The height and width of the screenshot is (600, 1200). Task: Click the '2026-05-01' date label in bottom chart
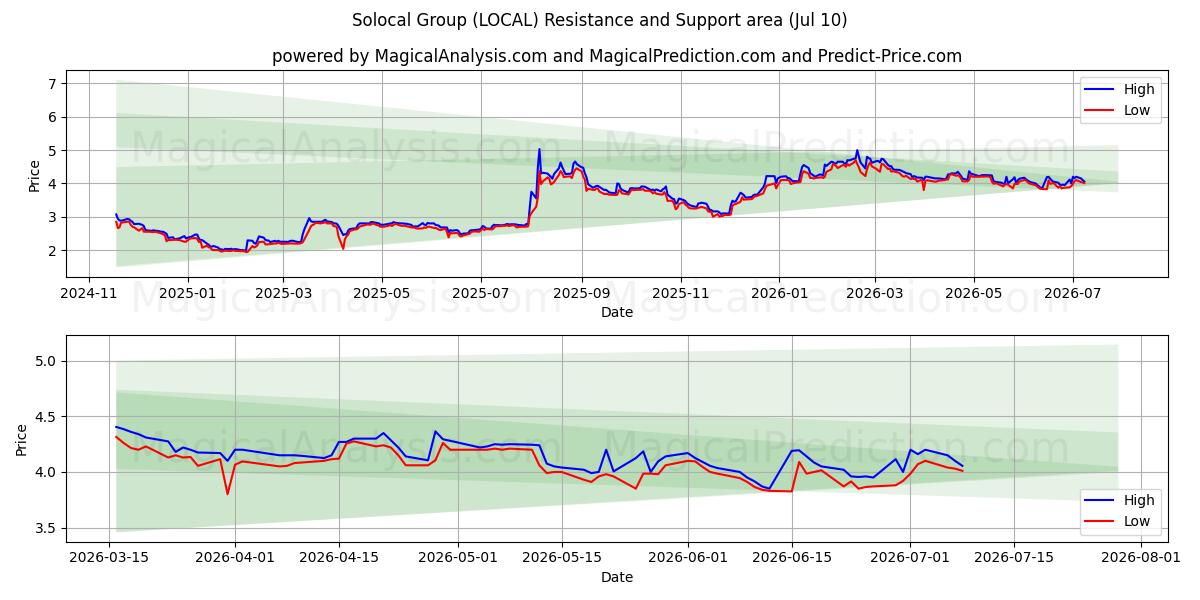click(458, 559)
